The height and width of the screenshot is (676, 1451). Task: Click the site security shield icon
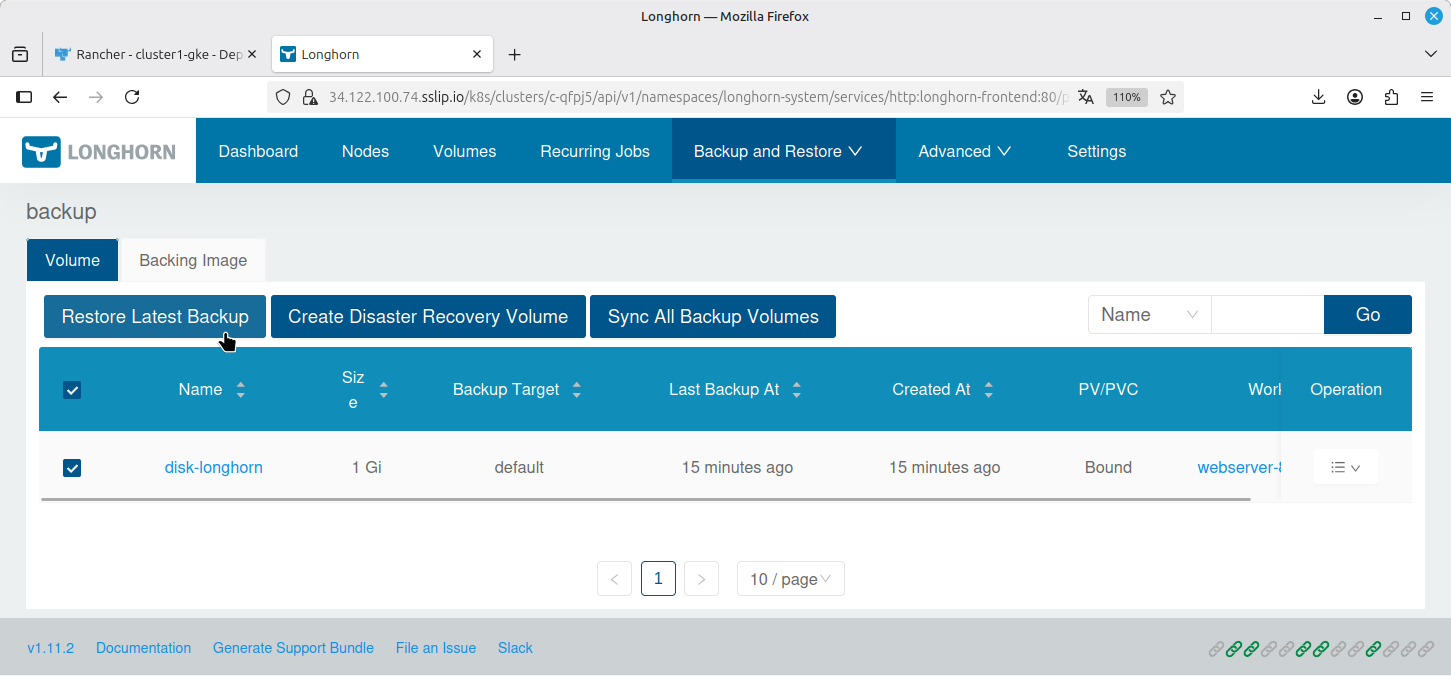283,97
